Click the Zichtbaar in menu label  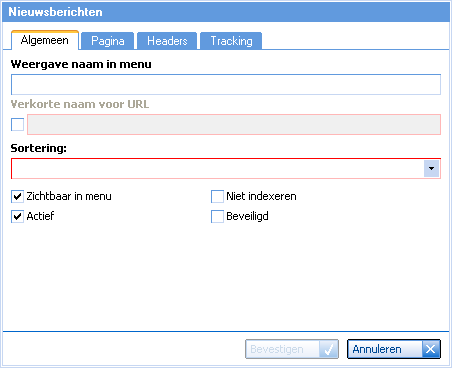click(x=69, y=196)
